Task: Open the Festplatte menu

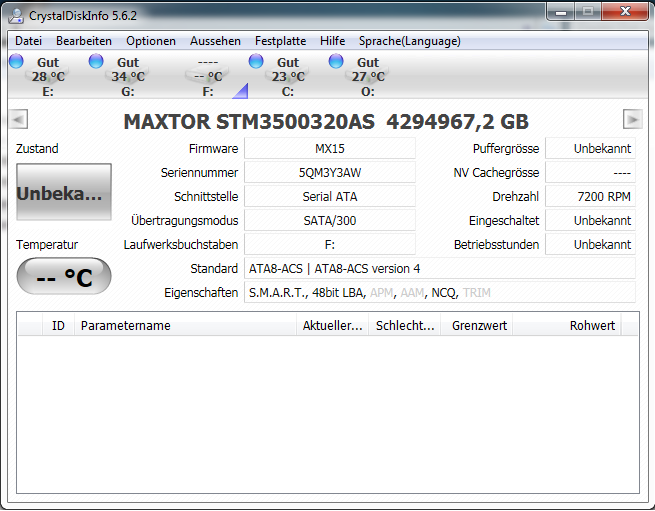Action: [280, 41]
